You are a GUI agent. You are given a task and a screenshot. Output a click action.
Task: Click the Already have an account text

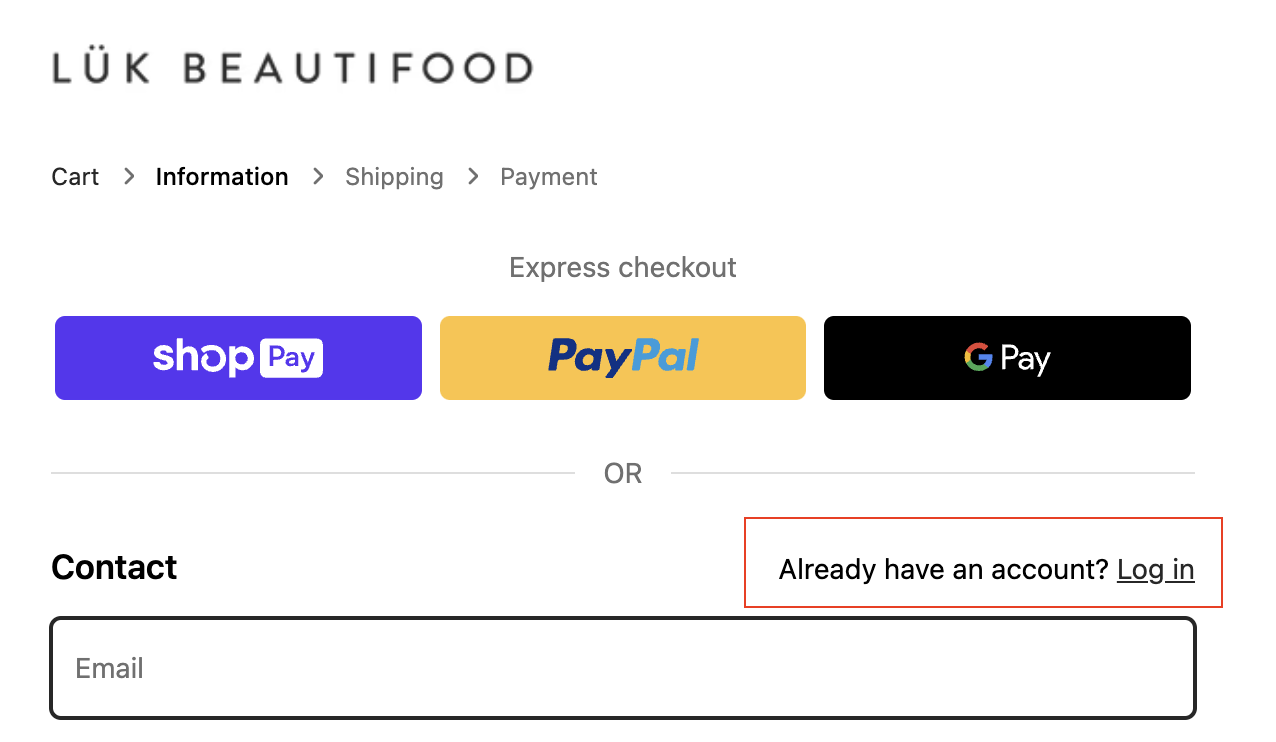pyautogui.click(x=944, y=570)
